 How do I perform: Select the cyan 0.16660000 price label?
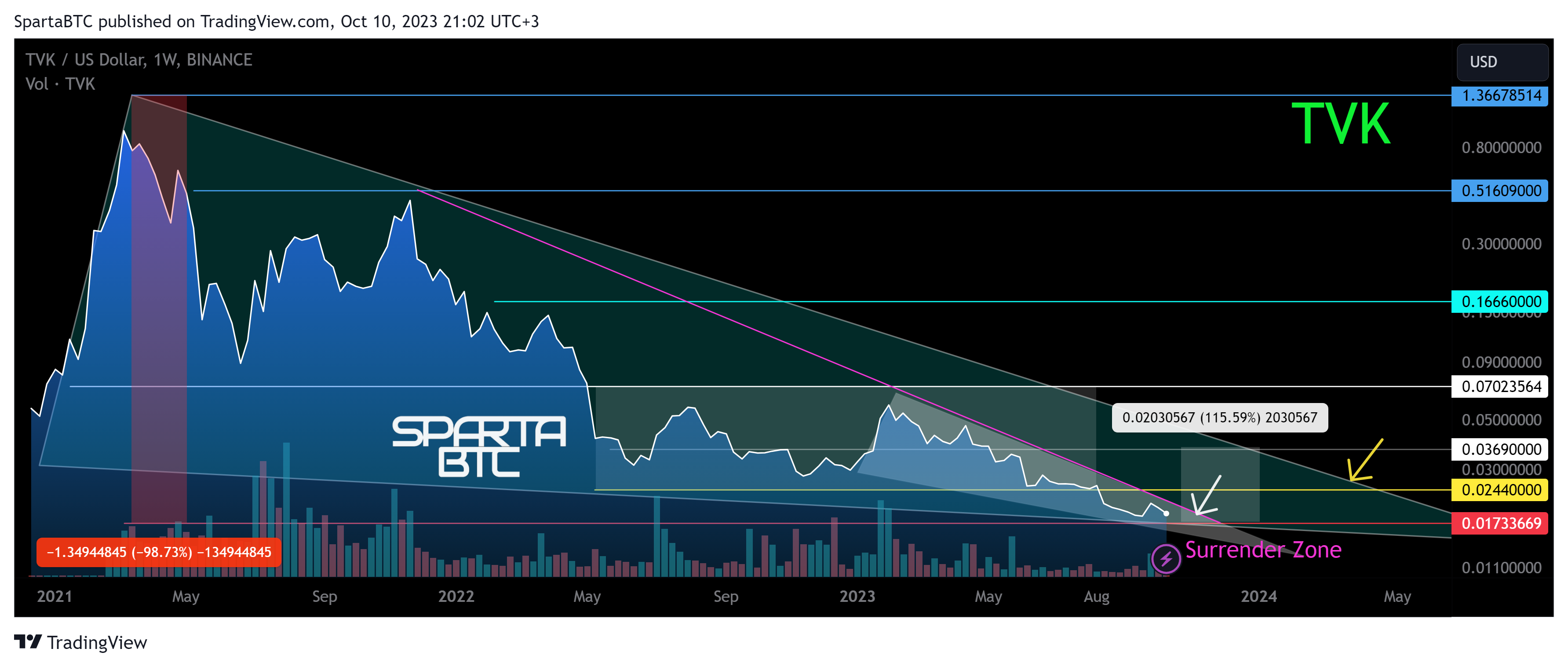pyautogui.click(x=1499, y=301)
